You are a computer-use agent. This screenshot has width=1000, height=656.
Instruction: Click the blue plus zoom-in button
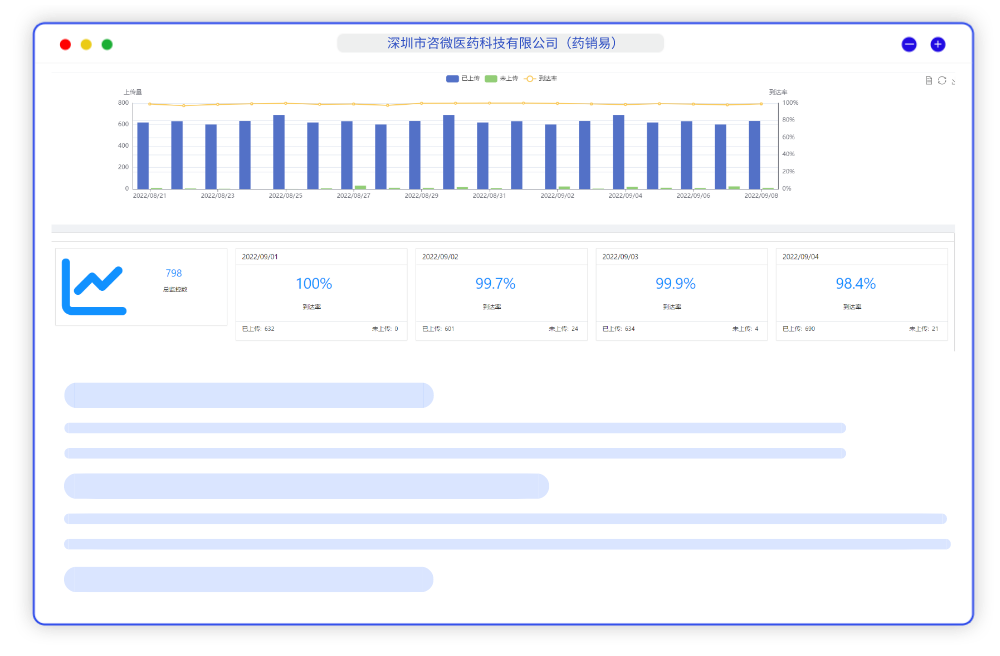[x=938, y=44]
